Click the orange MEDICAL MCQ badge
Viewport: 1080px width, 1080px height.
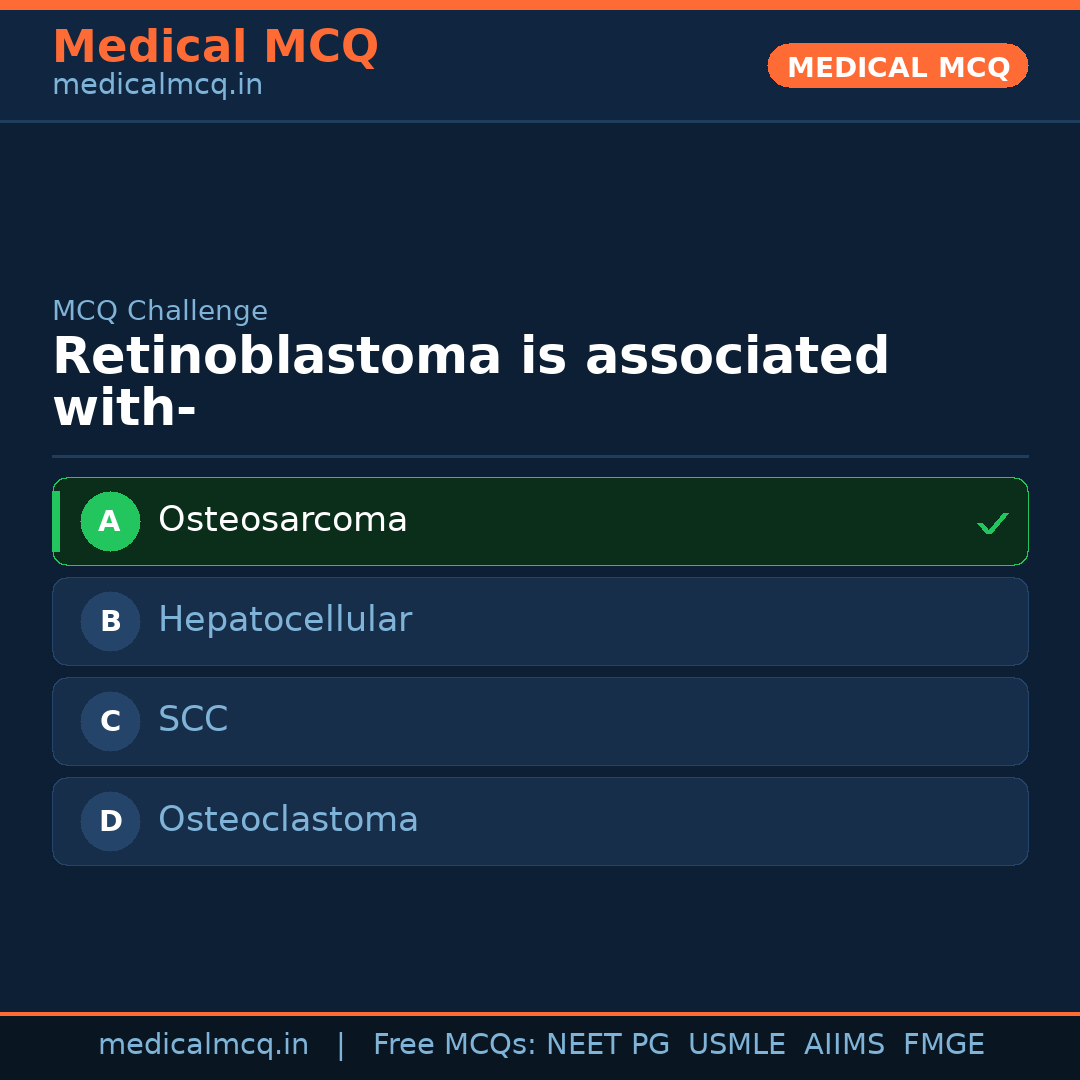point(897,66)
